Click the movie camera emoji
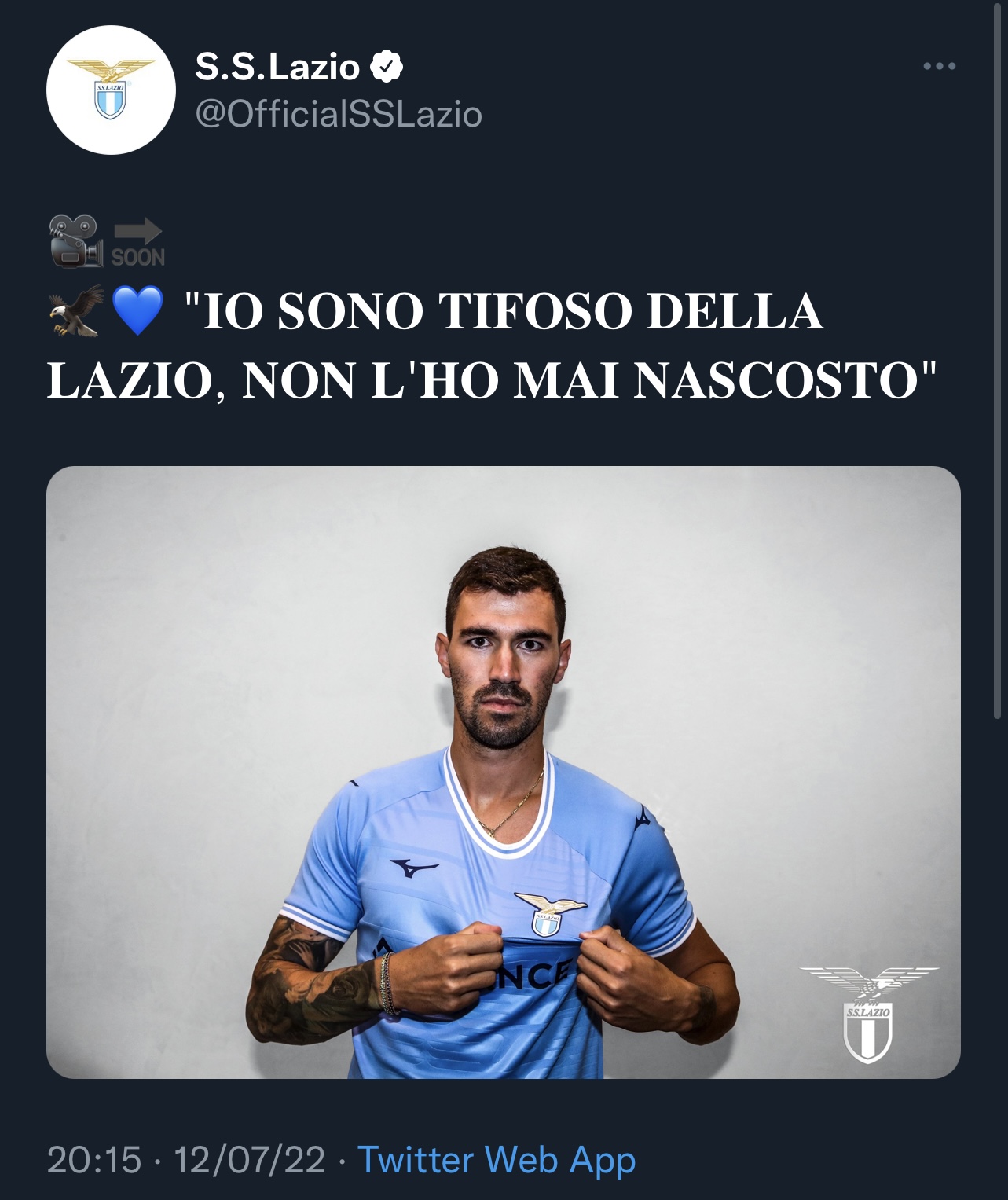The image size is (1008, 1200). [x=75, y=240]
